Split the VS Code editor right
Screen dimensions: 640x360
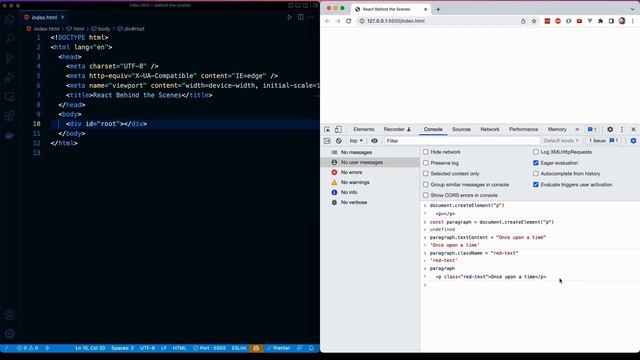pos(300,17)
